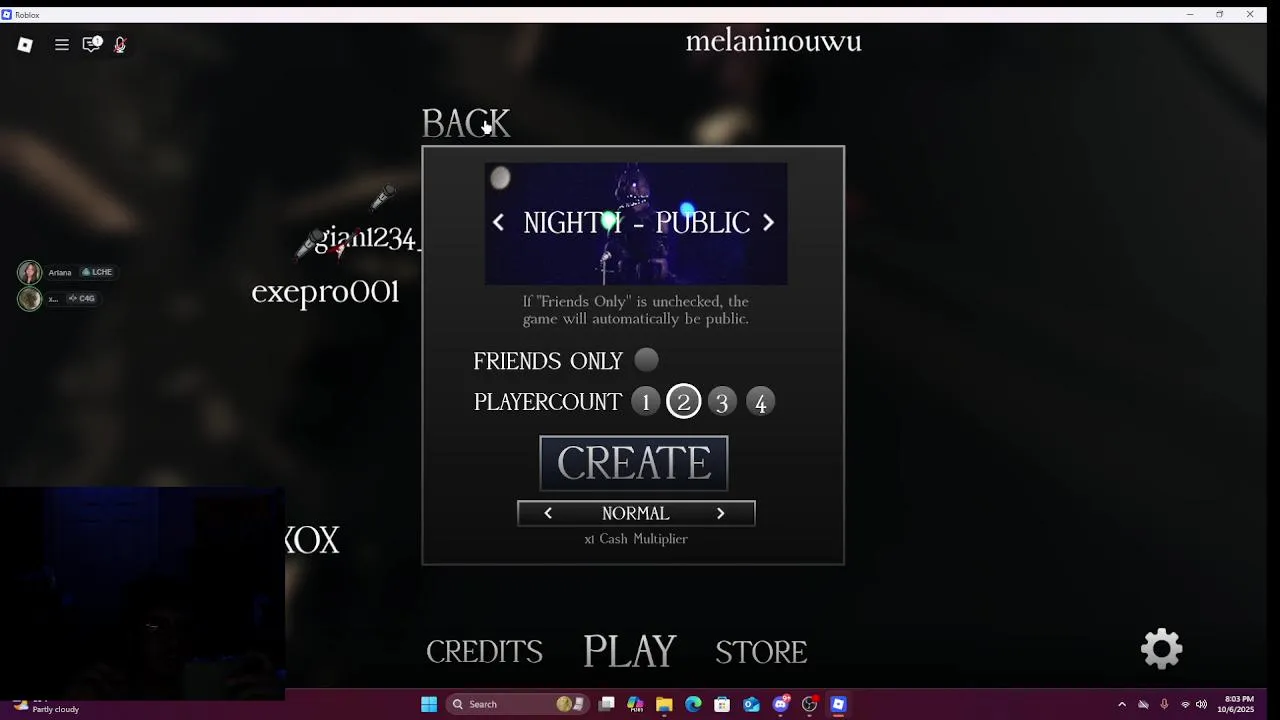
Task: Unmute the Roblox voice chat microphone
Action: (x=120, y=44)
